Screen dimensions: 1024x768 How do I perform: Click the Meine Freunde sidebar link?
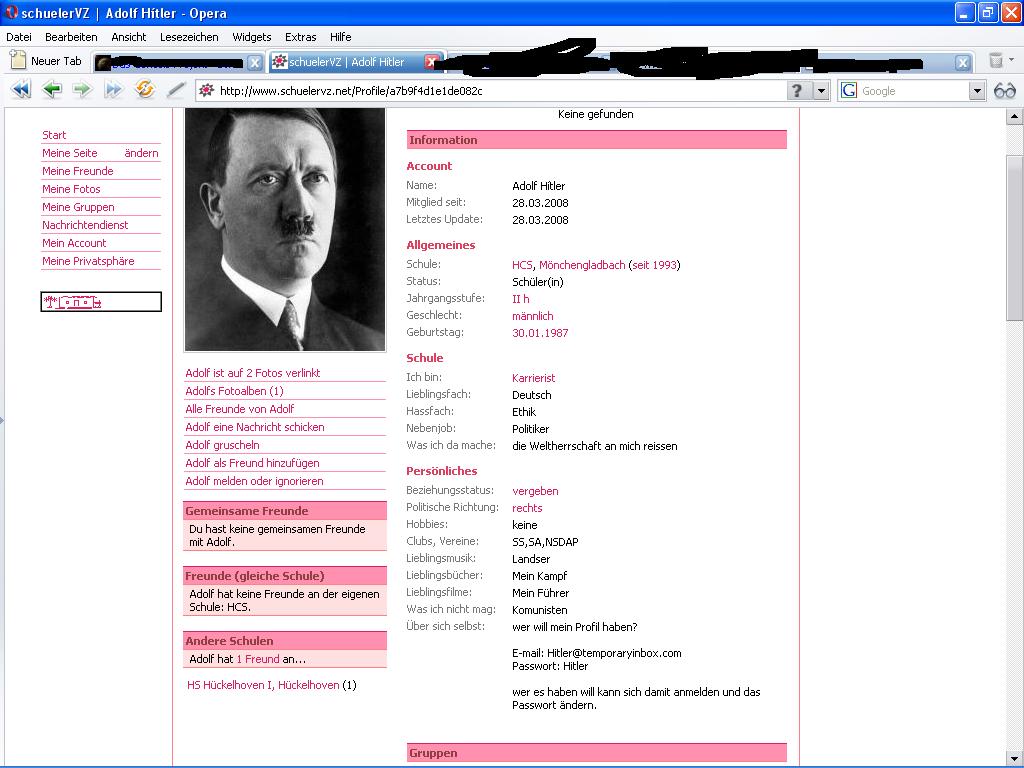point(78,171)
